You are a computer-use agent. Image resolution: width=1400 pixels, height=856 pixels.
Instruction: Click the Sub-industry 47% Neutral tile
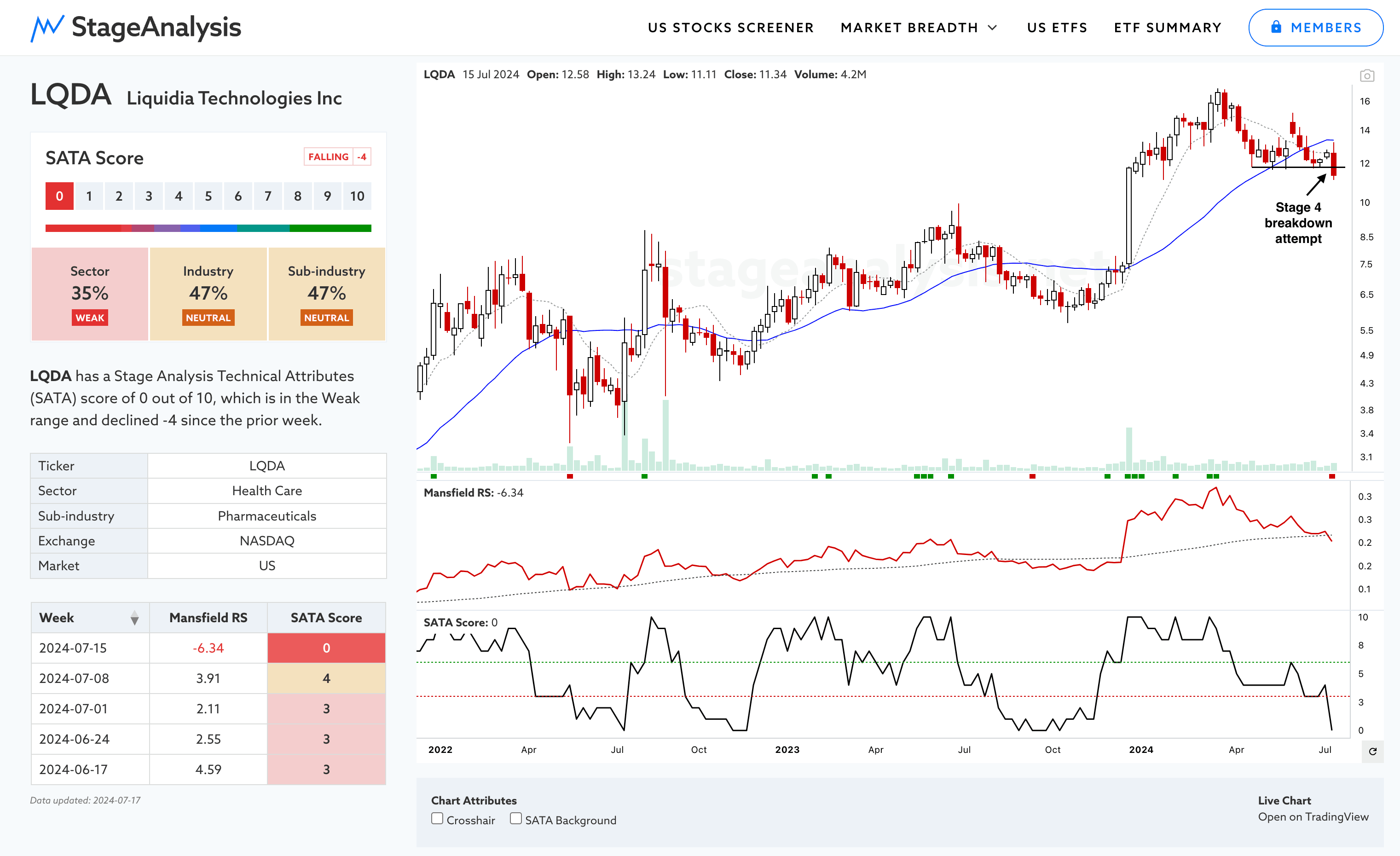click(327, 294)
